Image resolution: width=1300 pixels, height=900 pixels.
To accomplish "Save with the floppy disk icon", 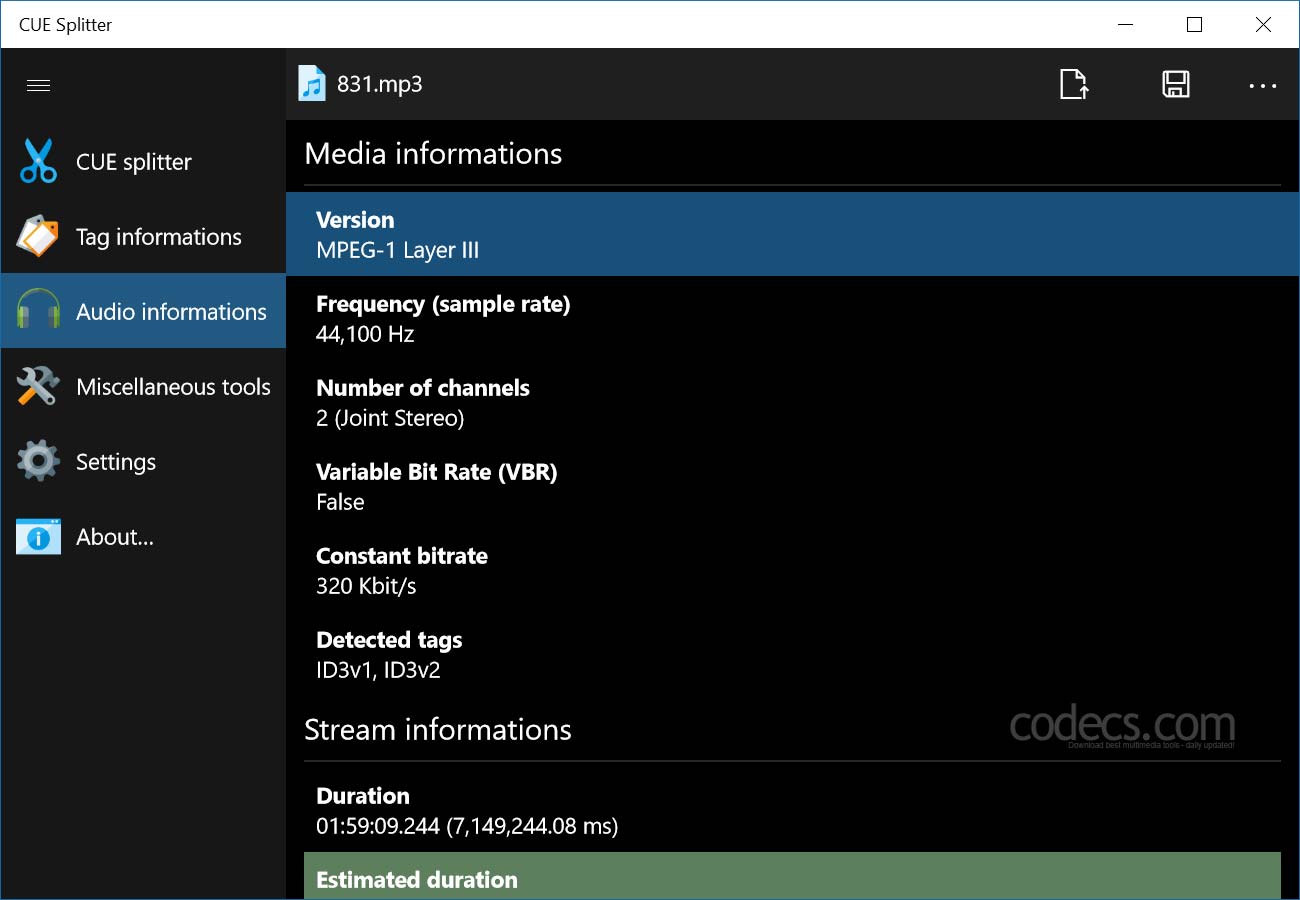I will tap(1176, 85).
